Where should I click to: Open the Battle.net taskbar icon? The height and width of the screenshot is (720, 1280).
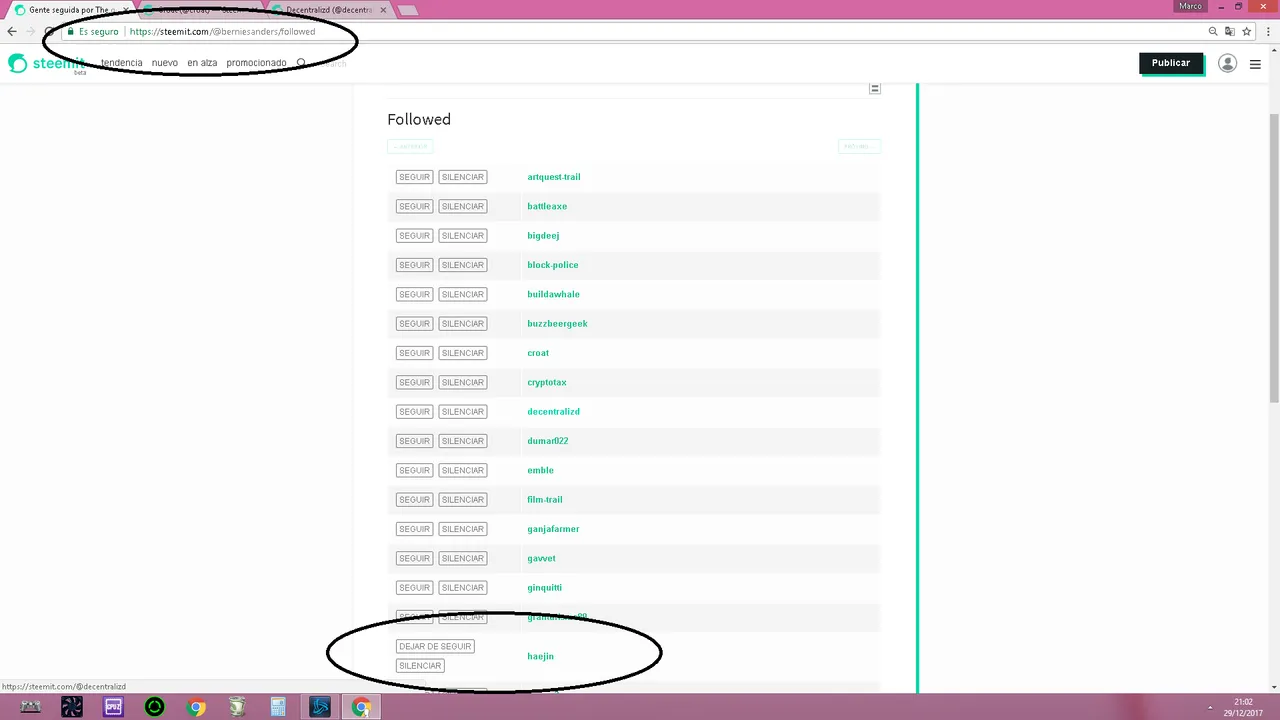(320, 707)
